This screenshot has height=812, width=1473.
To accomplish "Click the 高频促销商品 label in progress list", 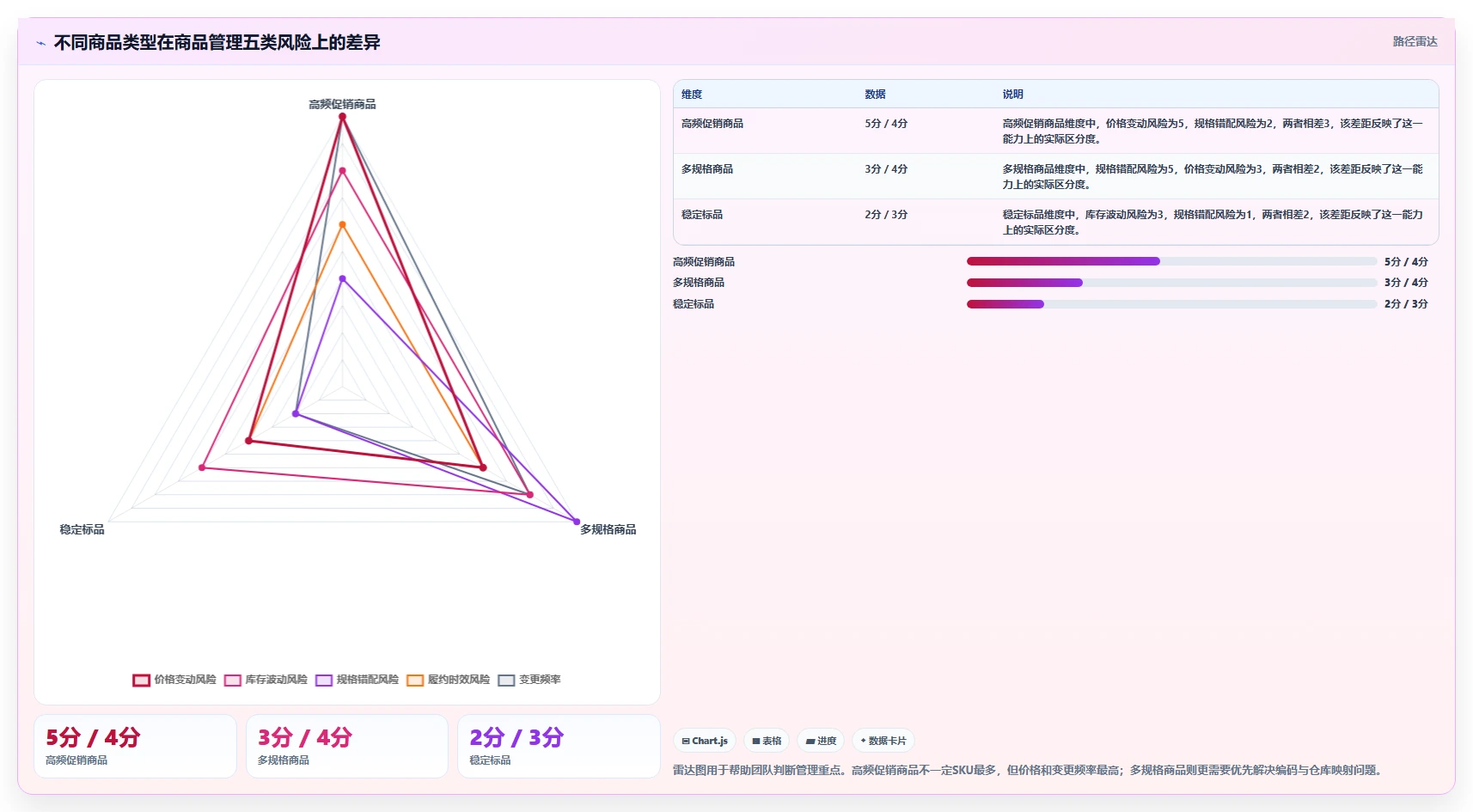I will click(704, 262).
